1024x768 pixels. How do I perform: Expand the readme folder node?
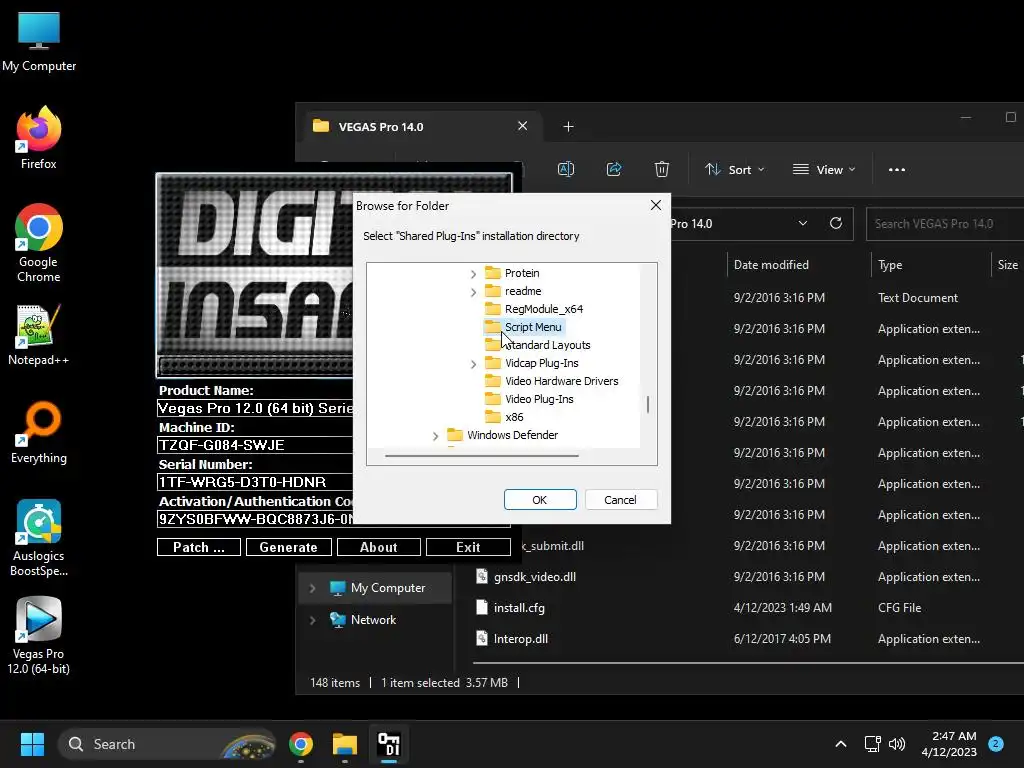click(473, 292)
